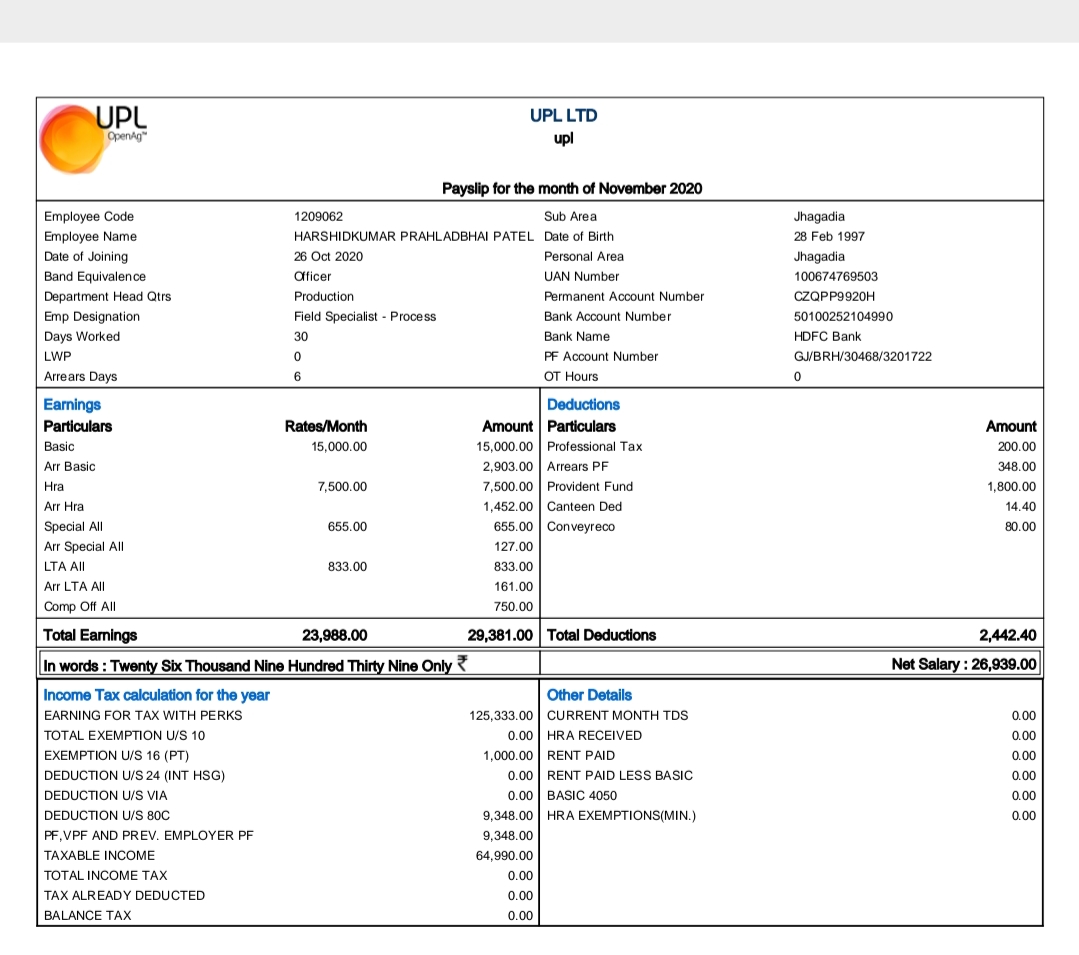Click total earnings amount 29,381.00
This screenshot has width=1079, height=955.
pos(500,635)
